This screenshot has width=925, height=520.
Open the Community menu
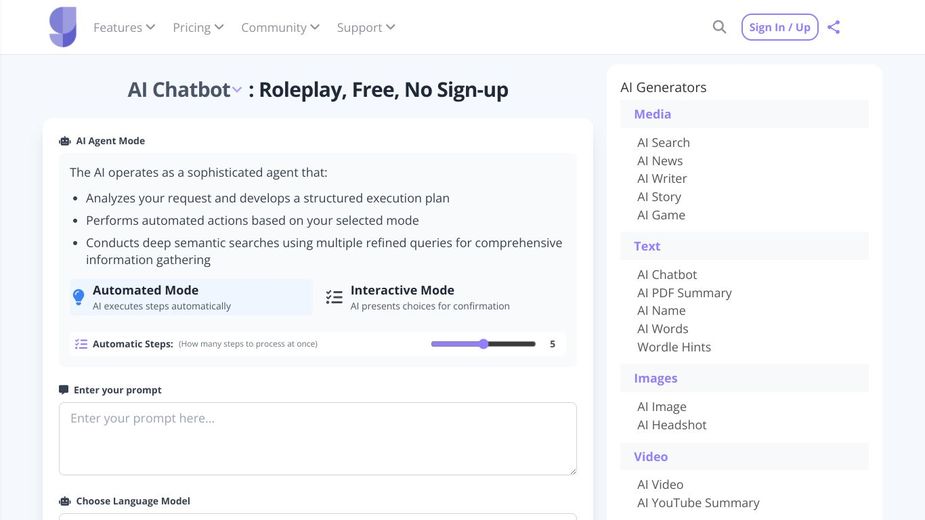pyautogui.click(x=280, y=28)
